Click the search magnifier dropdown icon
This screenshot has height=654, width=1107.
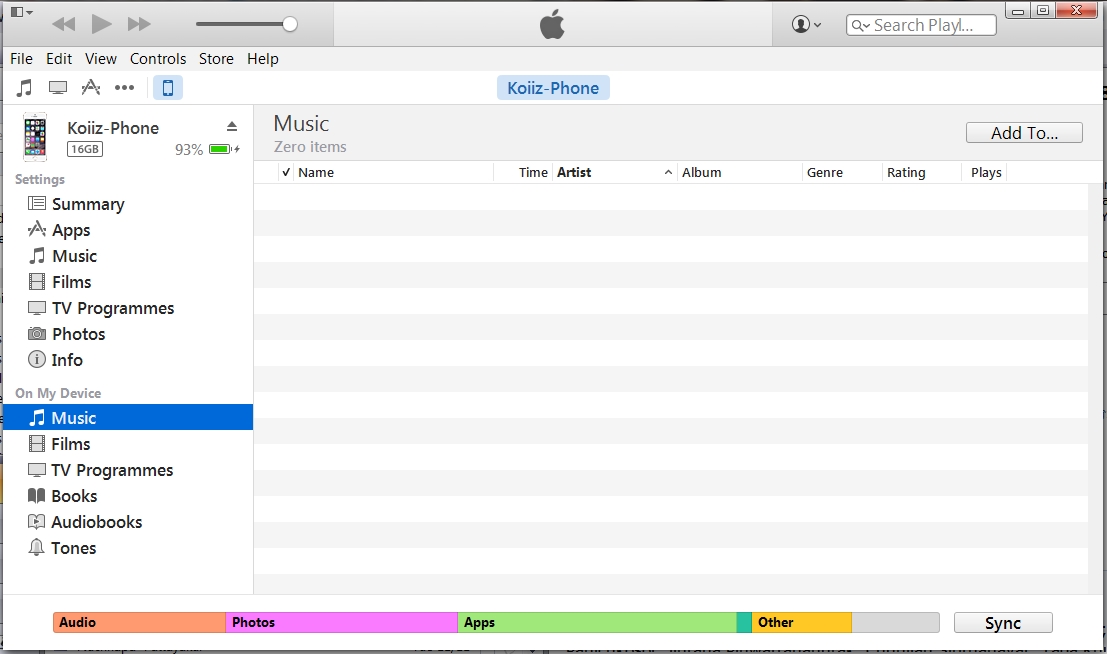[861, 25]
